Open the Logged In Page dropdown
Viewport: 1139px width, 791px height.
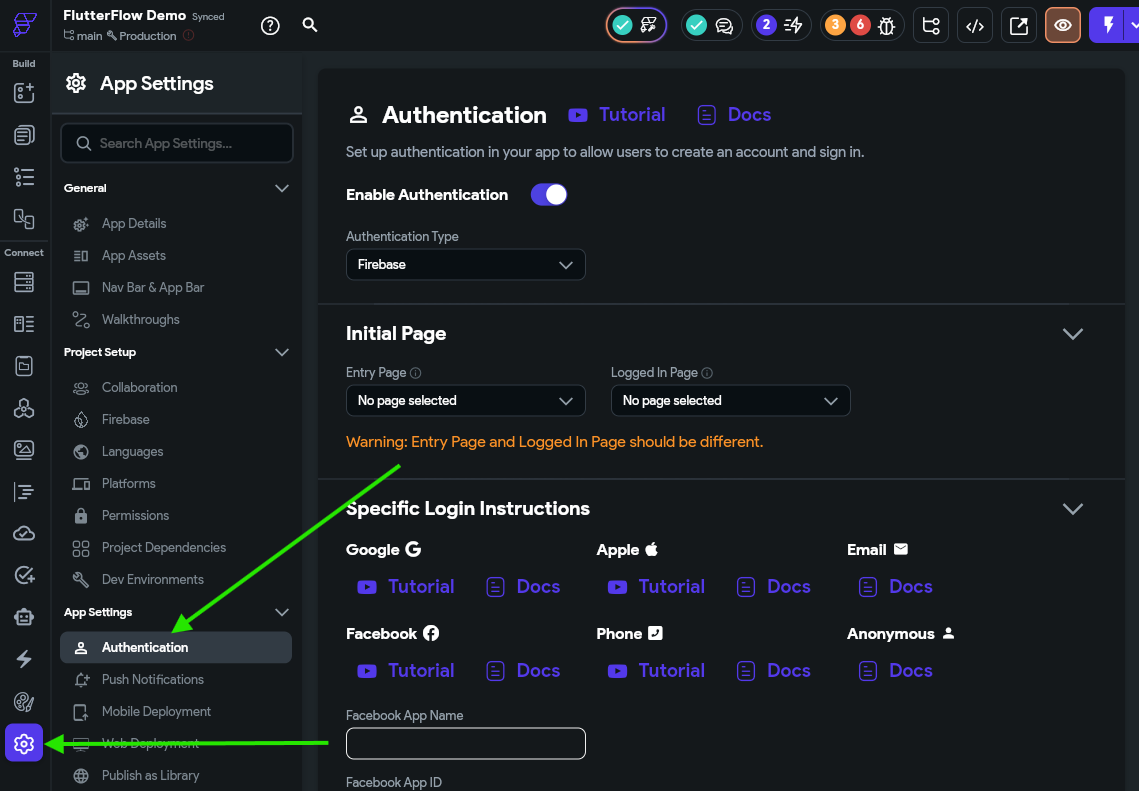point(731,401)
